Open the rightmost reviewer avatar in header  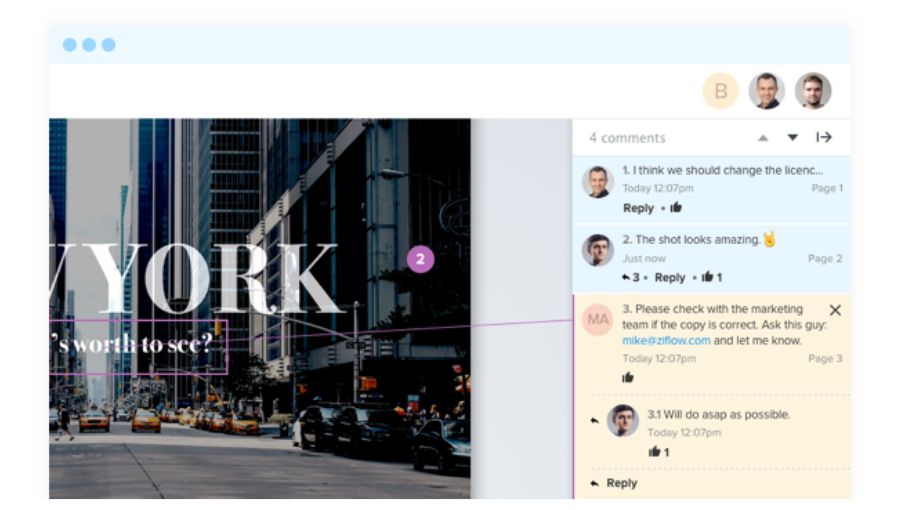click(813, 91)
